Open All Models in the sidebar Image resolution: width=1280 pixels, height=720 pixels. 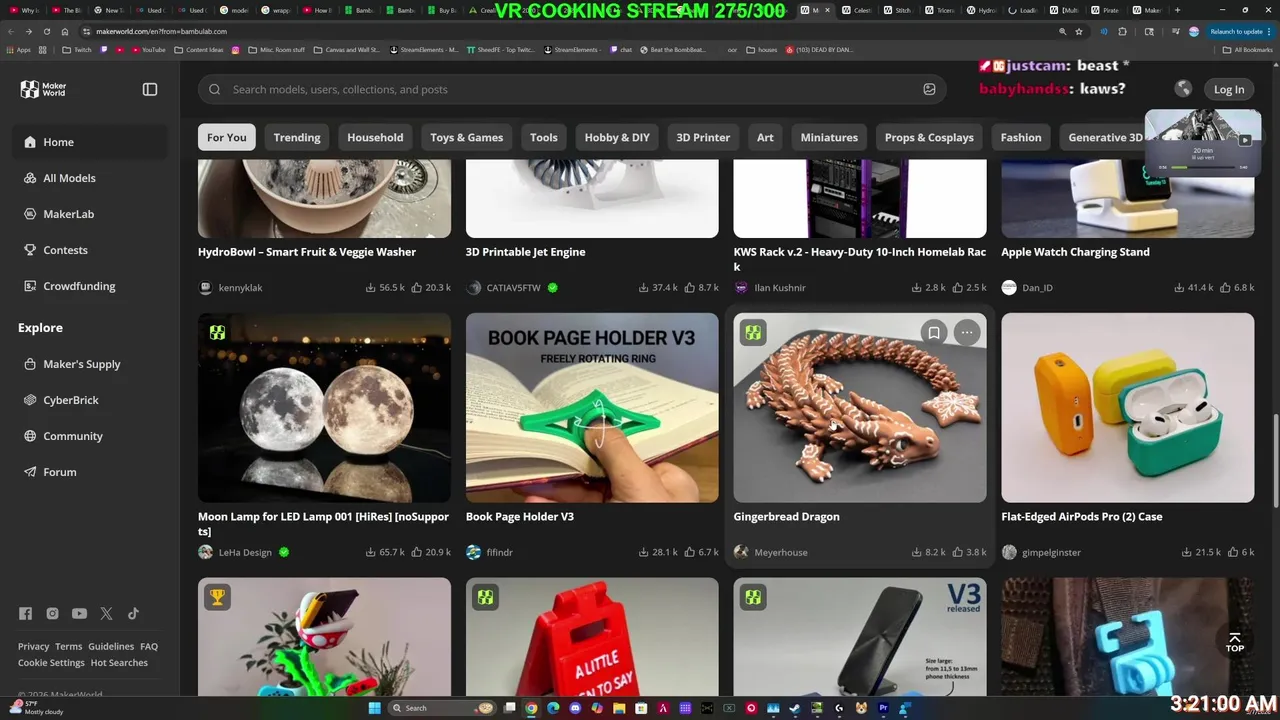[x=90, y=178]
